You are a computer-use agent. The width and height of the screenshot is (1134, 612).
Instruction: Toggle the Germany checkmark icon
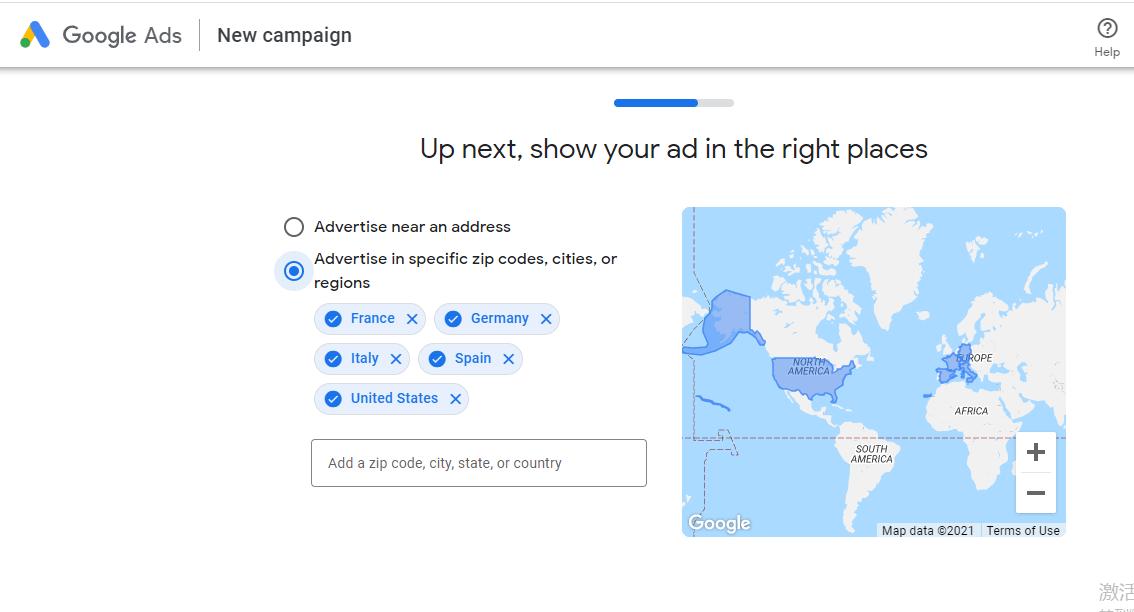click(x=453, y=319)
